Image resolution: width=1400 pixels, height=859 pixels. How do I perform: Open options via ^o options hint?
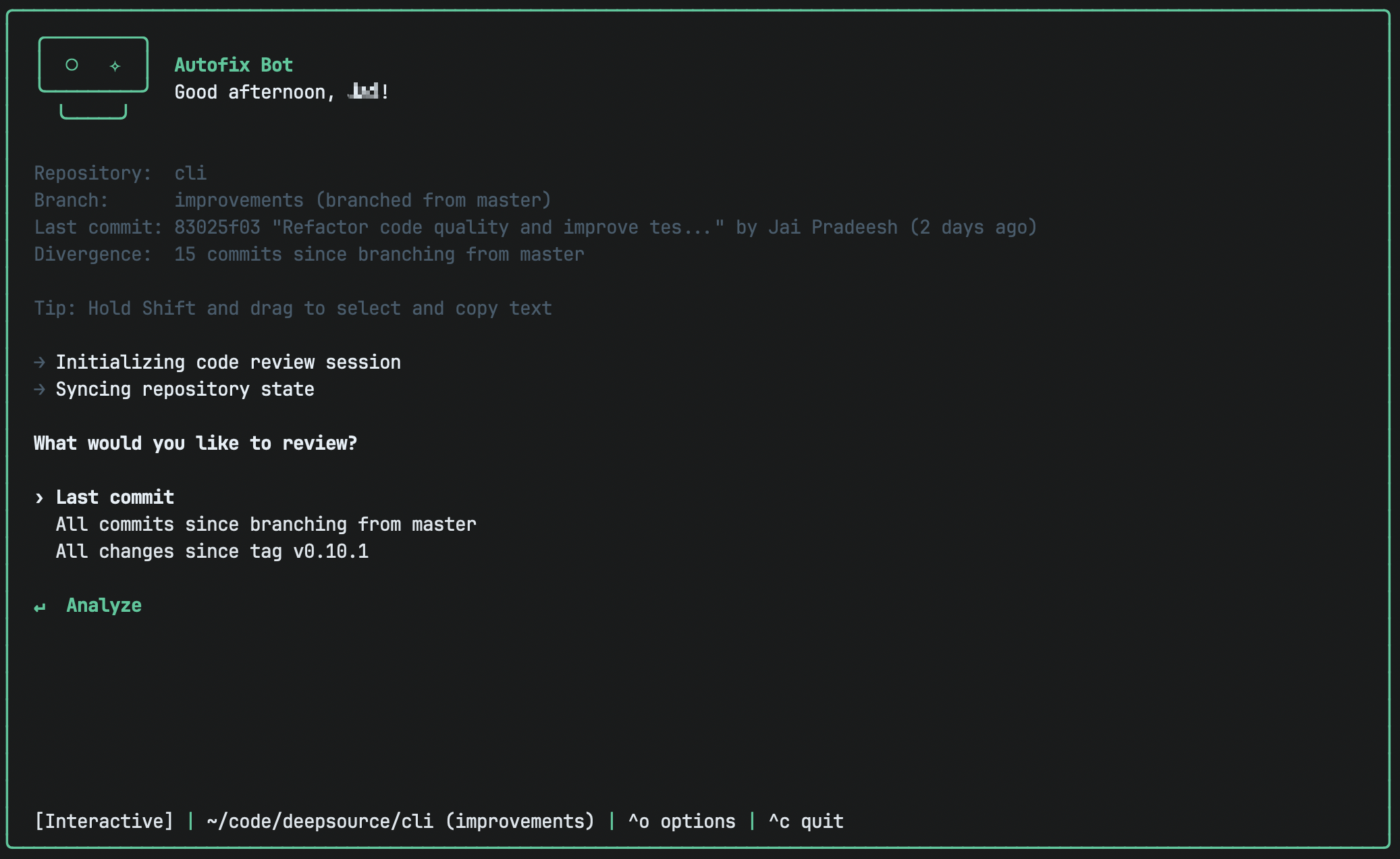click(x=682, y=822)
